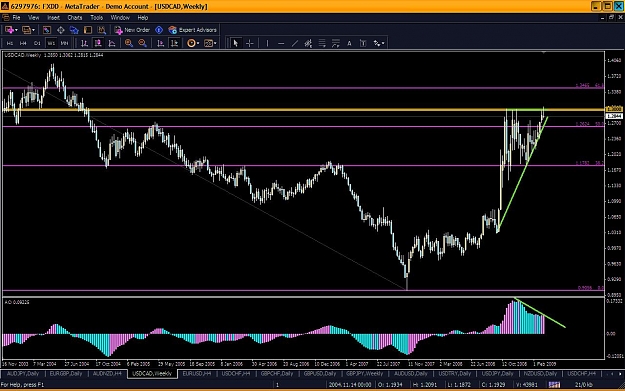Screen dimensions: 625x391
Task: Switch to the AUDUSD,Daily chart tab
Action: 411,374
